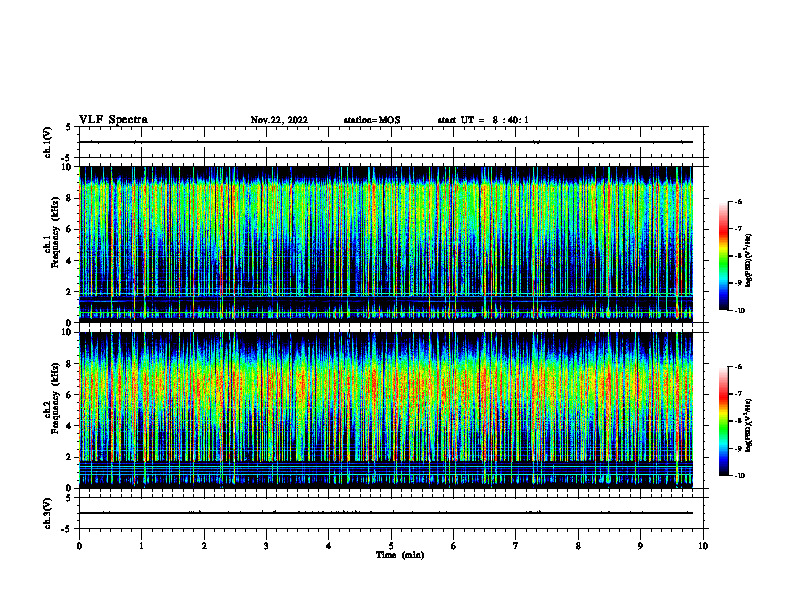The image size is (792, 612).
Task: Click the ch.1 spectrogram color scale bar
Action: (724, 256)
